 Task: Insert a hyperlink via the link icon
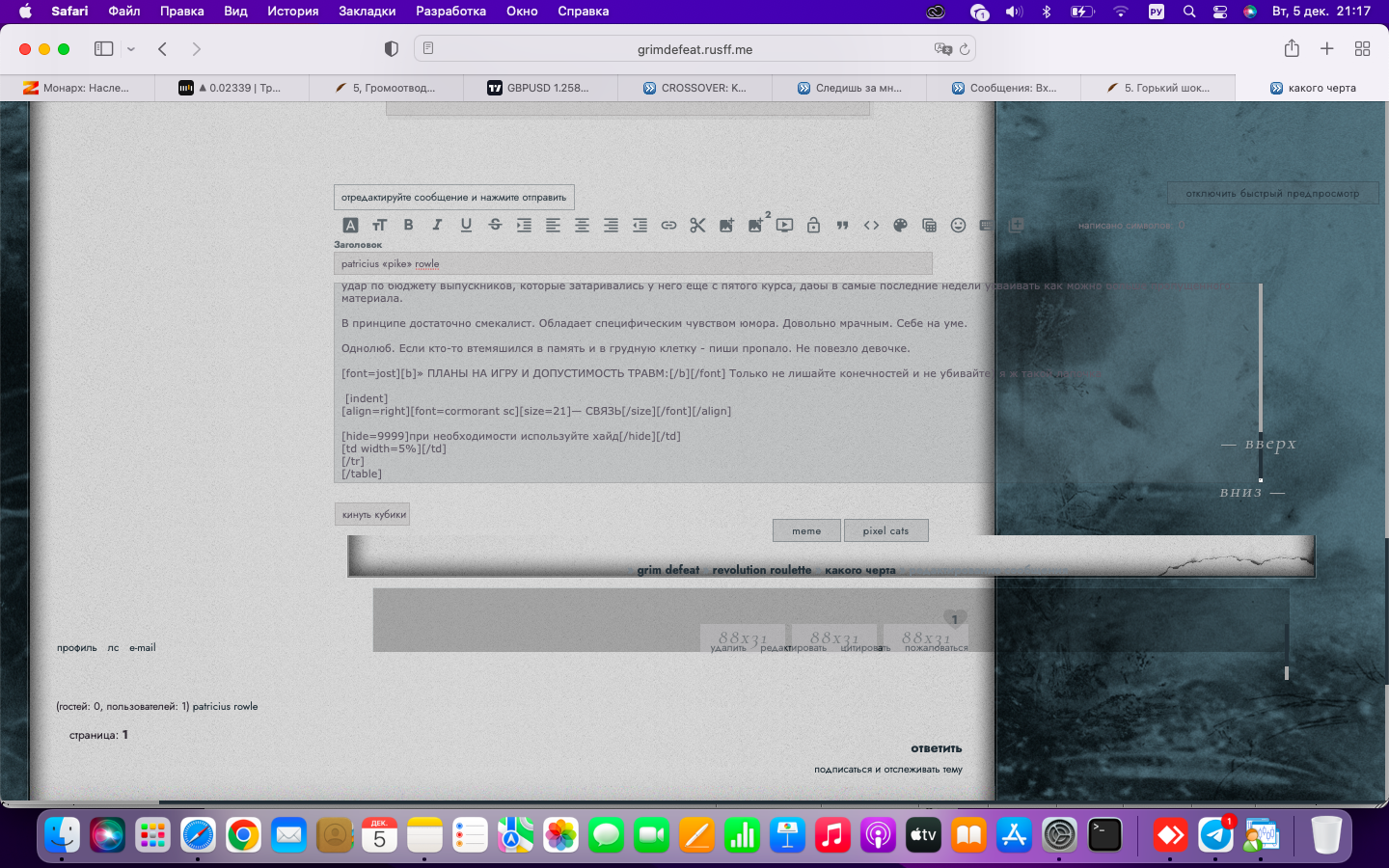(x=668, y=225)
